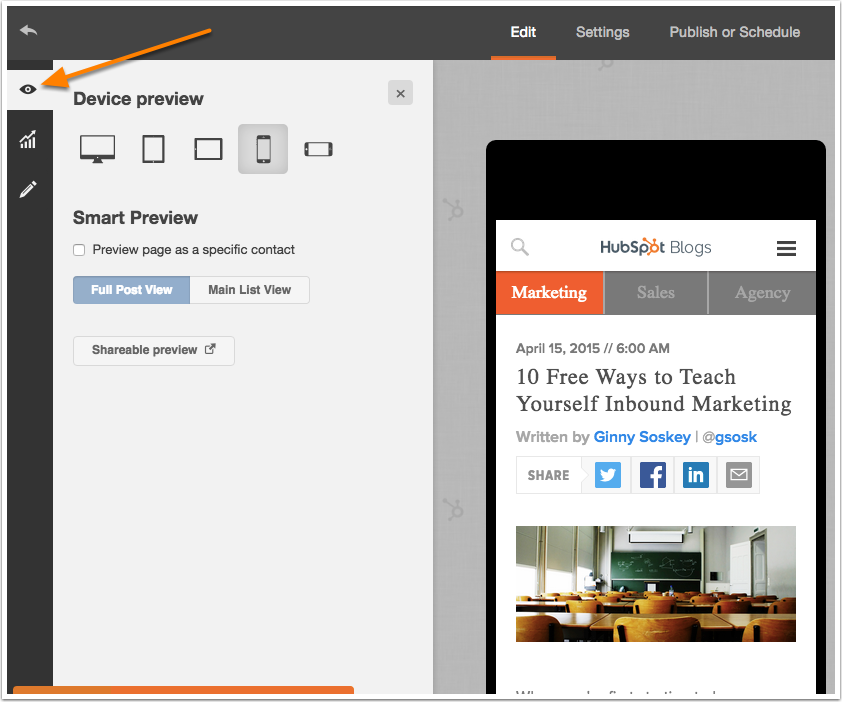Click author link Ginny Soskey
Screen dimensions: 842x702
pos(642,437)
